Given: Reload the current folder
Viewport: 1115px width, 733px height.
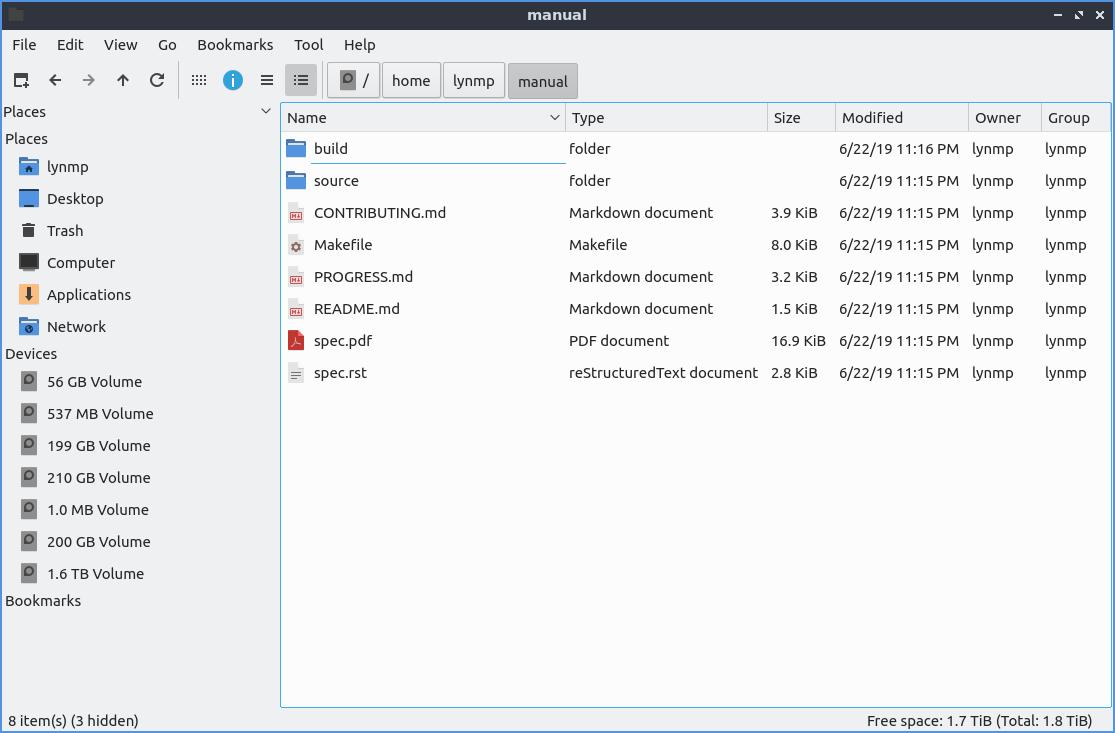Looking at the screenshot, I should tap(157, 81).
